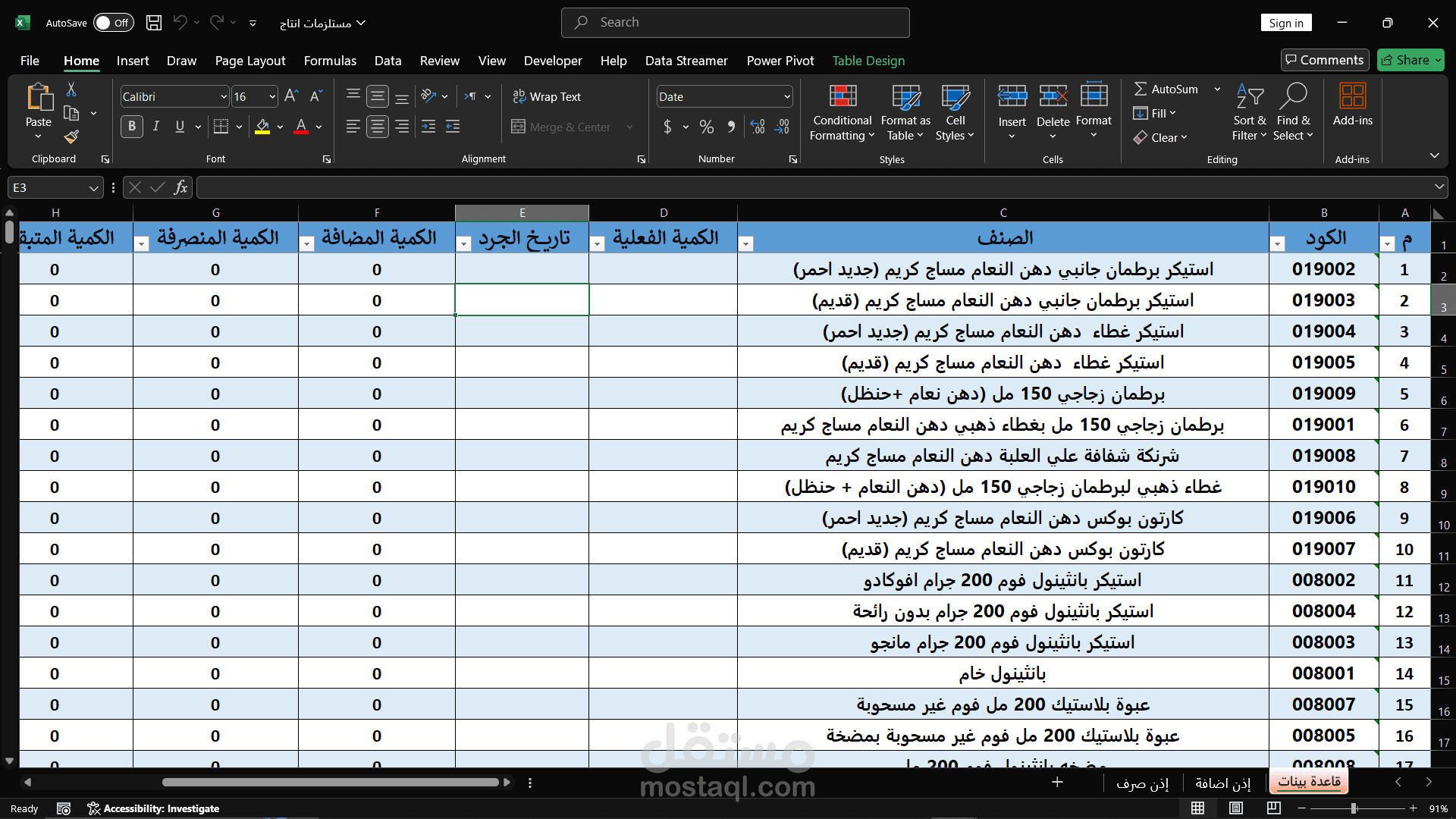The height and width of the screenshot is (819, 1456).
Task: Click Decrease Decimal icon
Action: [x=782, y=127]
